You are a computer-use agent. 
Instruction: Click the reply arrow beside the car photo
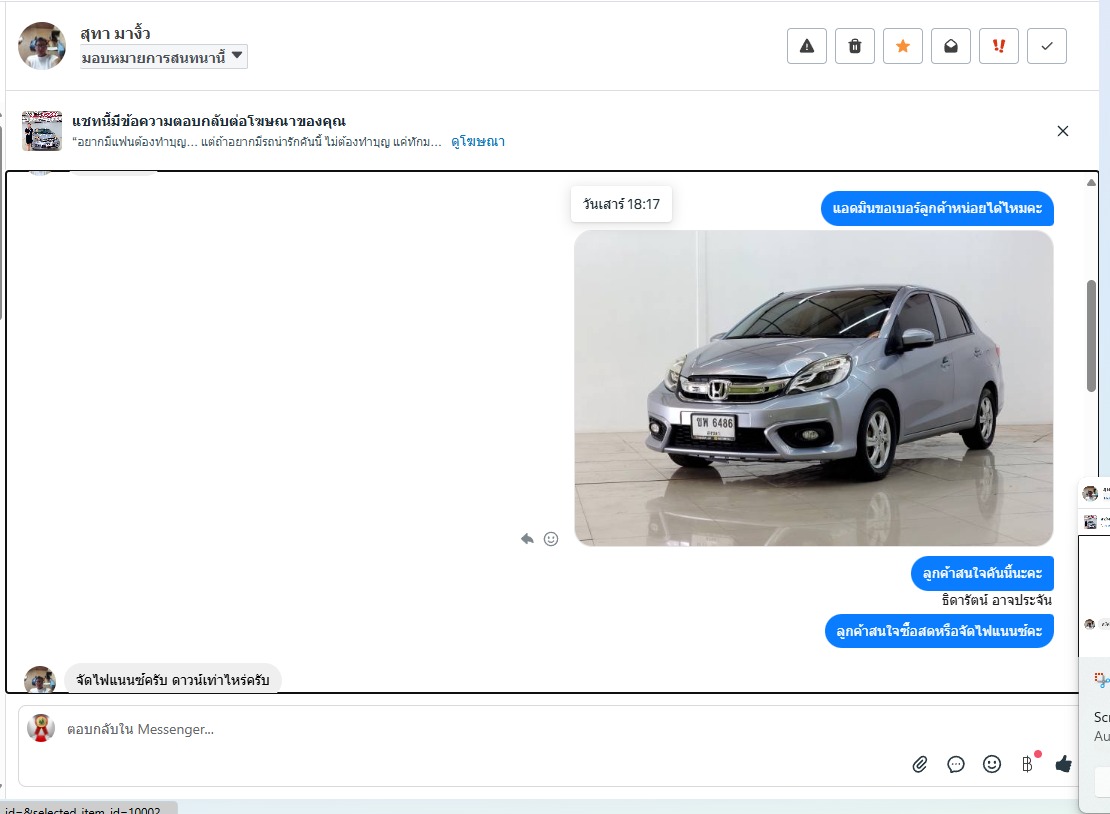[x=527, y=539]
